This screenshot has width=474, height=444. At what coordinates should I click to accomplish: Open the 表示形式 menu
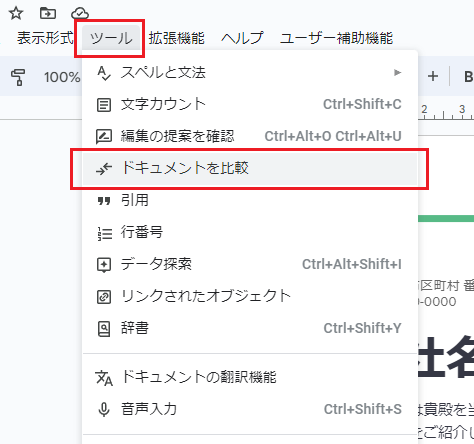[45, 38]
